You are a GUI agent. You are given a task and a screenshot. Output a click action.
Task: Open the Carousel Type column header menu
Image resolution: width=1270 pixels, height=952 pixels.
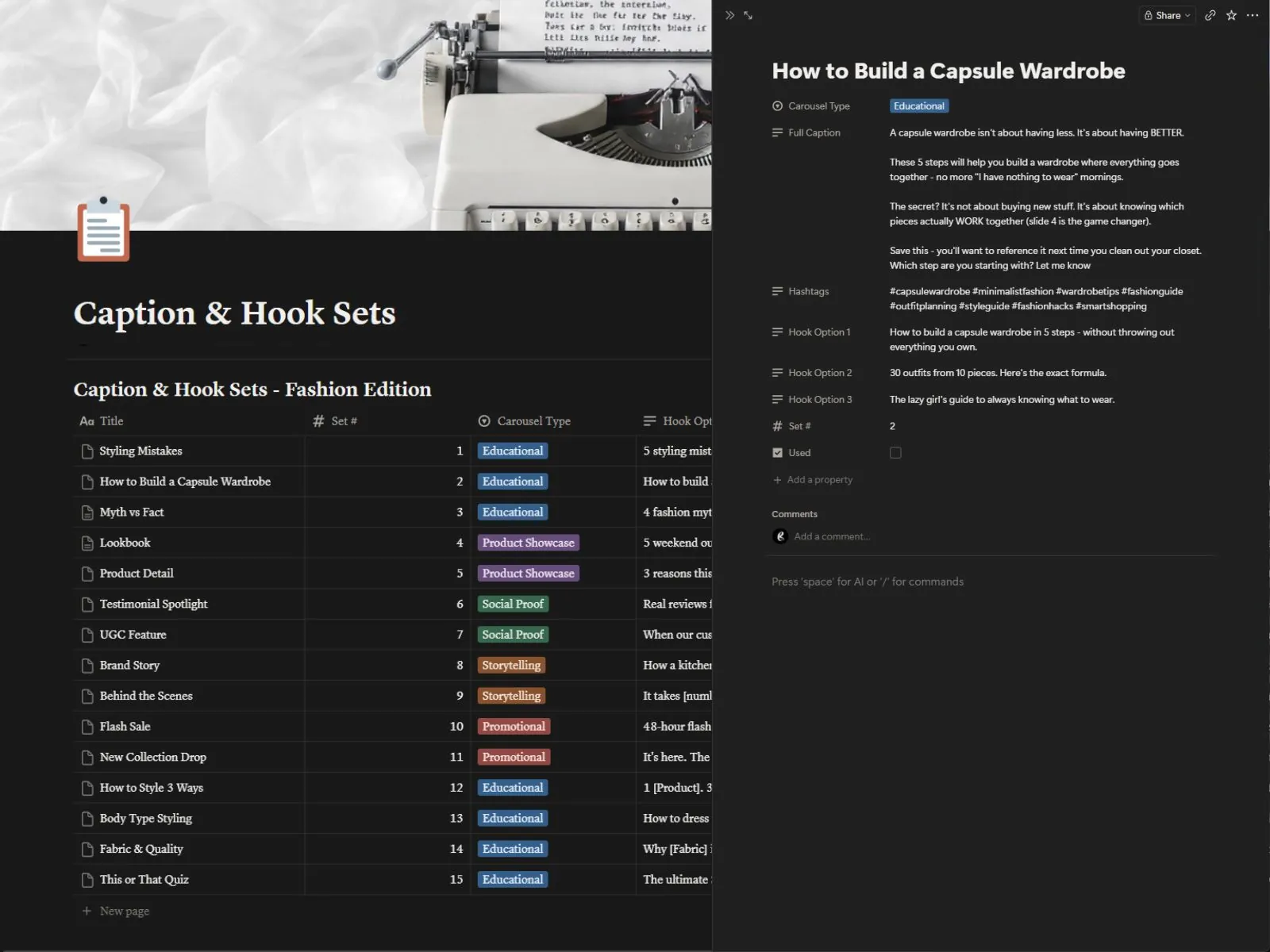tap(524, 421)
